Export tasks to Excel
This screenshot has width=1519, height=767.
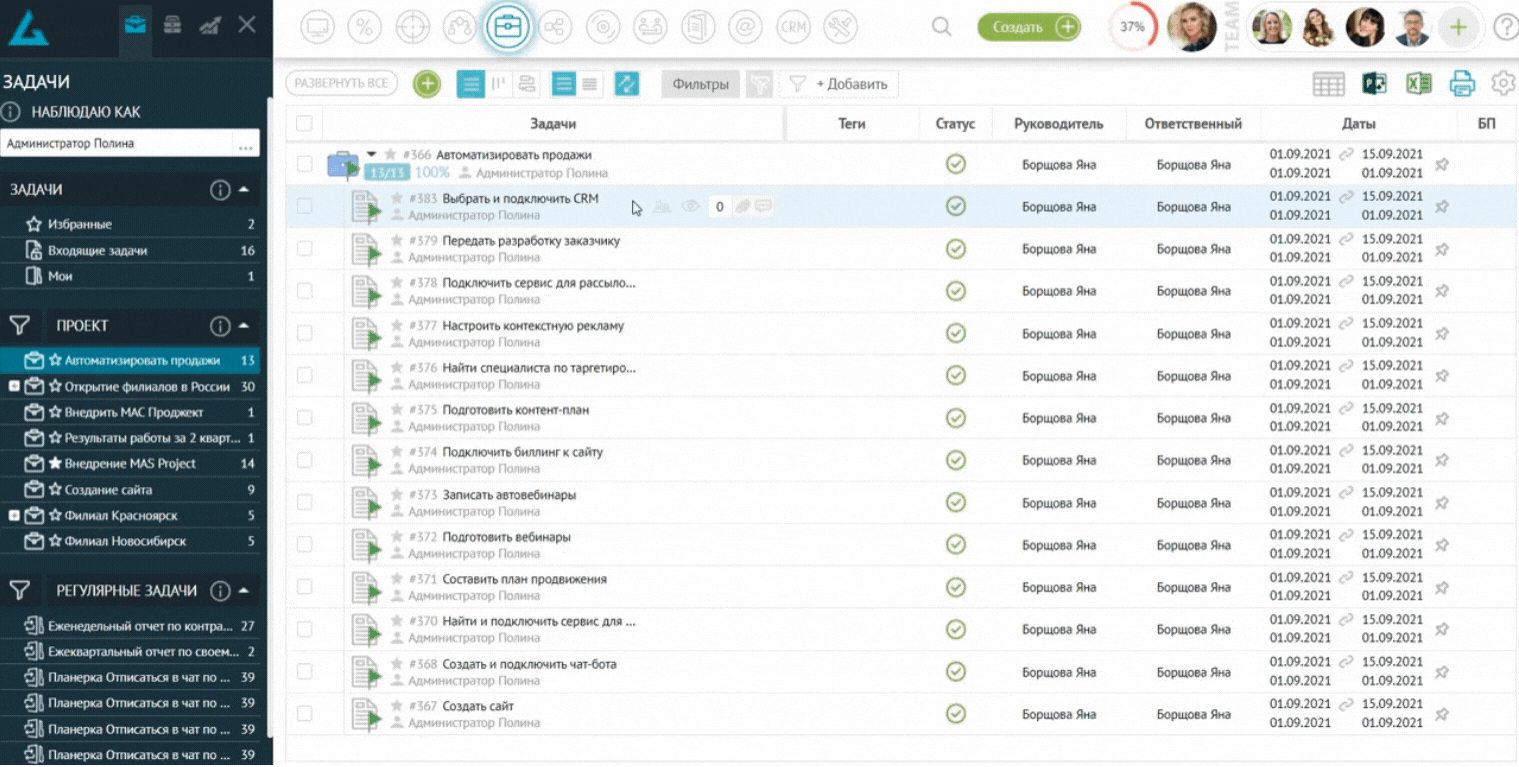pyautogui.click(x=1418, y=84)
